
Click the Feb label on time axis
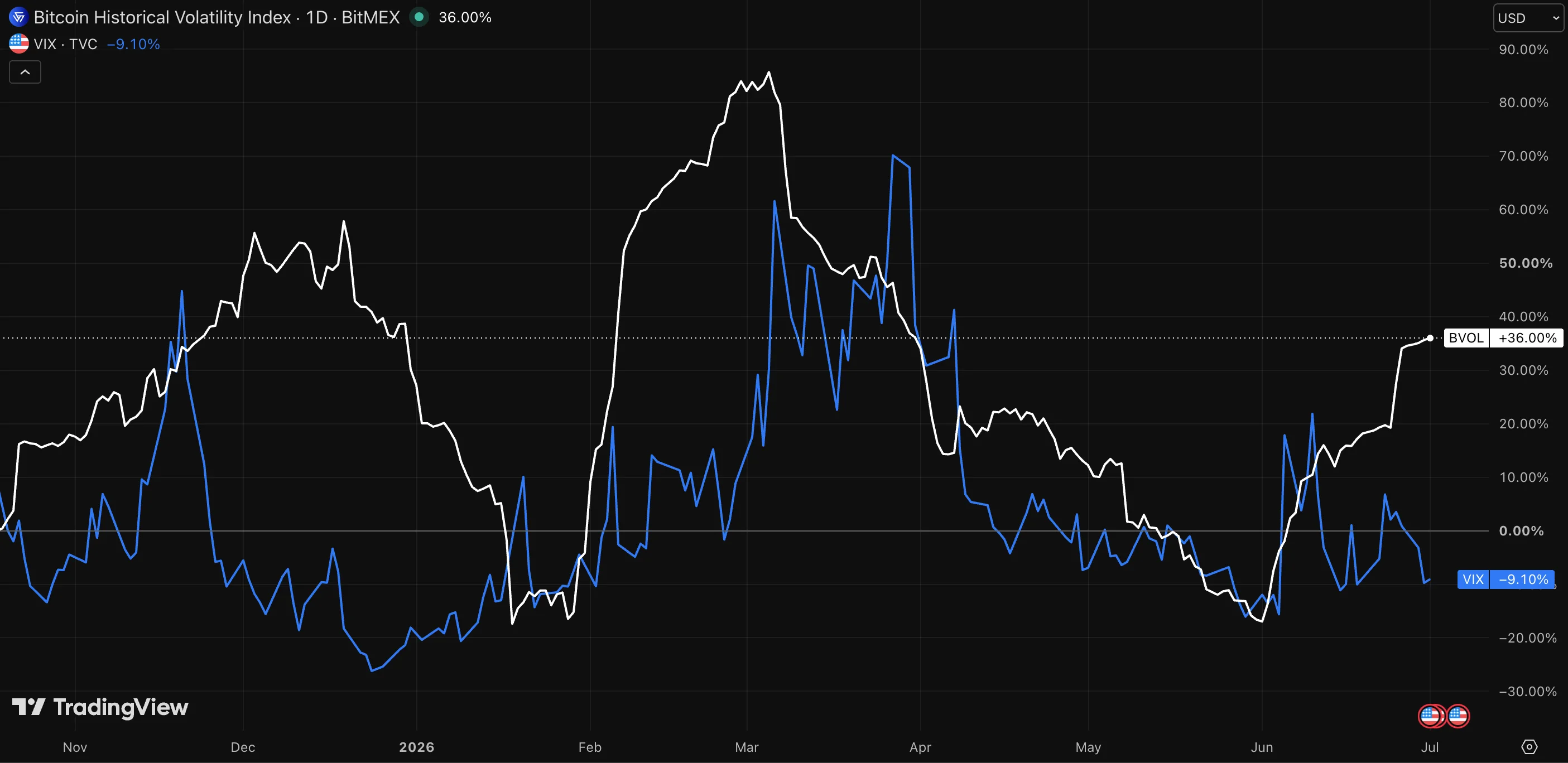590,747
